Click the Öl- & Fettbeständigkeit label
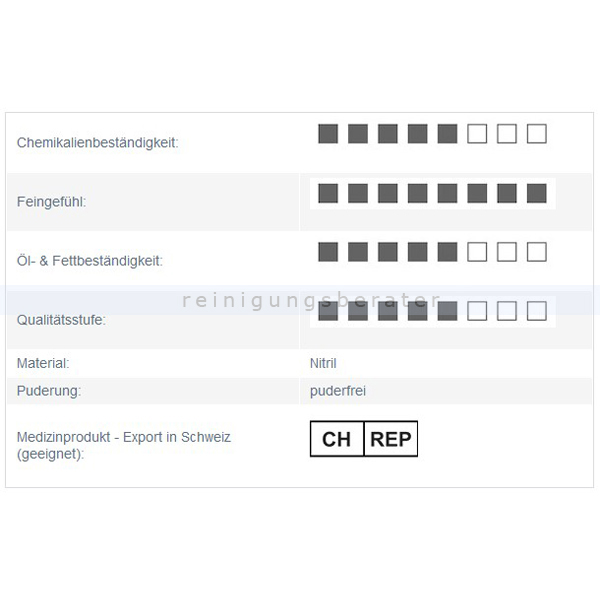This screenshot has height=600, width=600. 90,261
